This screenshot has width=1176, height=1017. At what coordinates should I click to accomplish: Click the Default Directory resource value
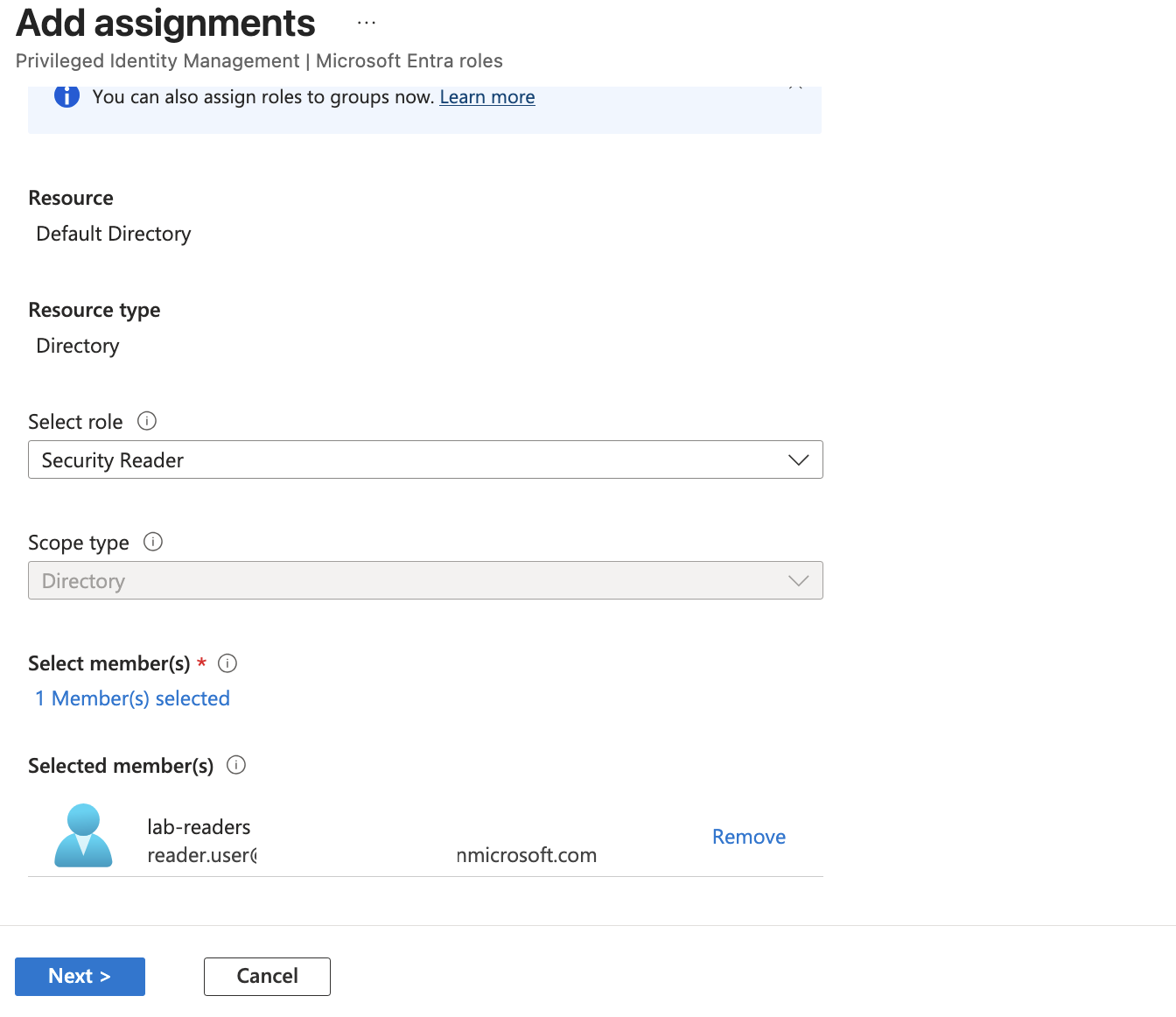(x=114, y=234)
